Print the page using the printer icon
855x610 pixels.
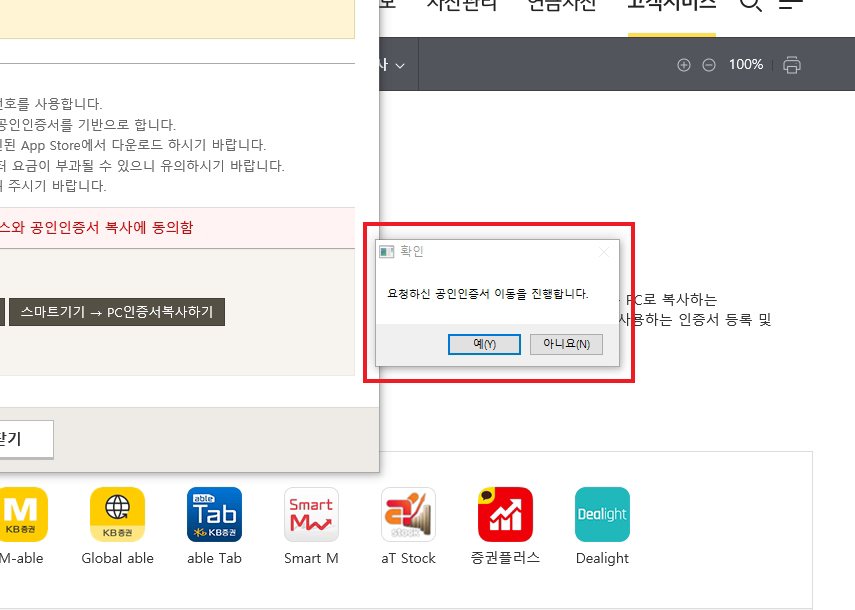[792, 65]
